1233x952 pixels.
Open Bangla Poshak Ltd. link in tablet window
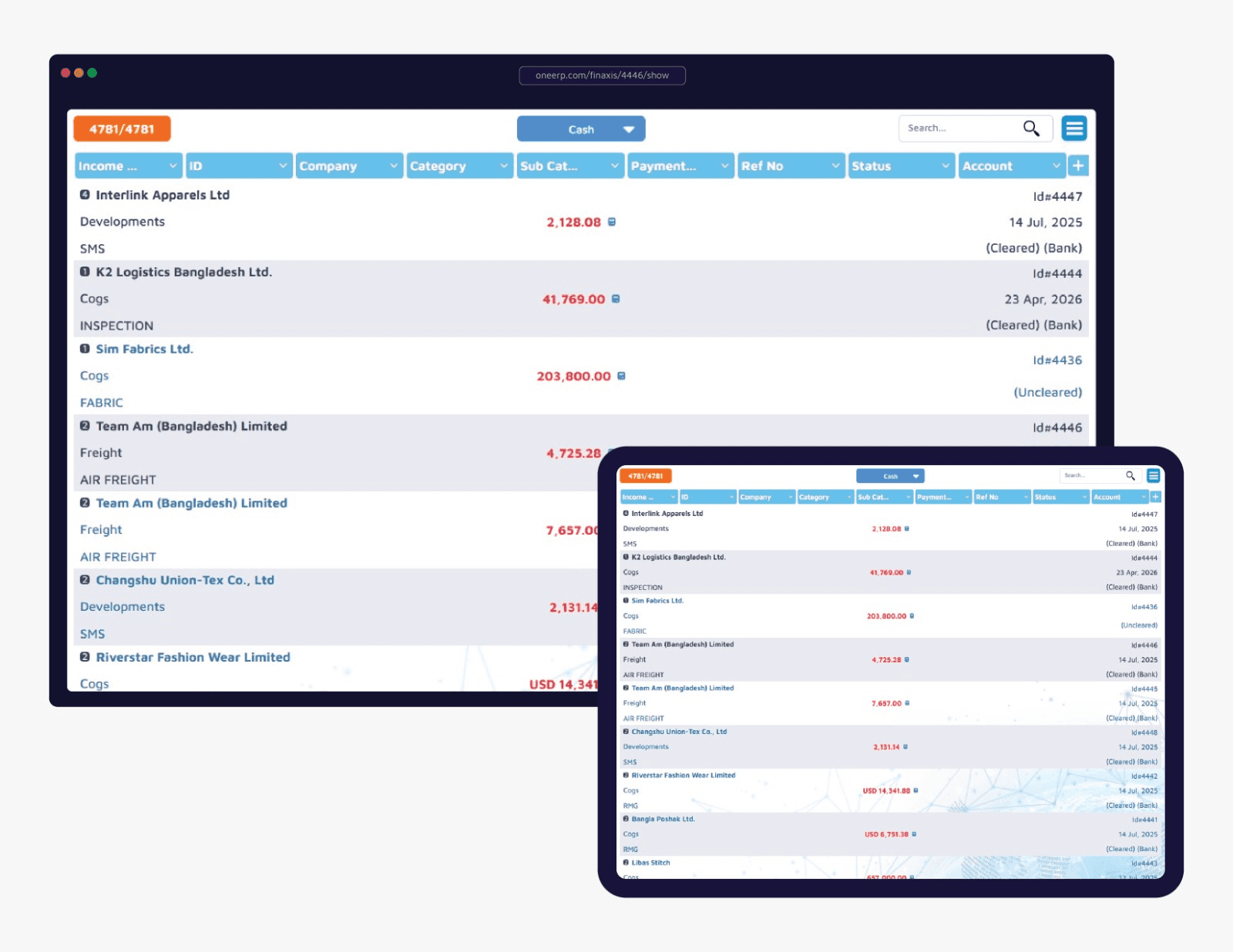click(x=663, y=819)
